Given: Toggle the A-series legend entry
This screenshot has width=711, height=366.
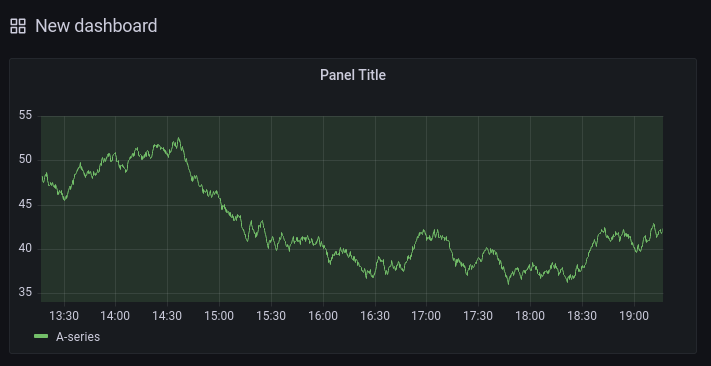Looking at the screenshot, I should [x=78, y=337].
